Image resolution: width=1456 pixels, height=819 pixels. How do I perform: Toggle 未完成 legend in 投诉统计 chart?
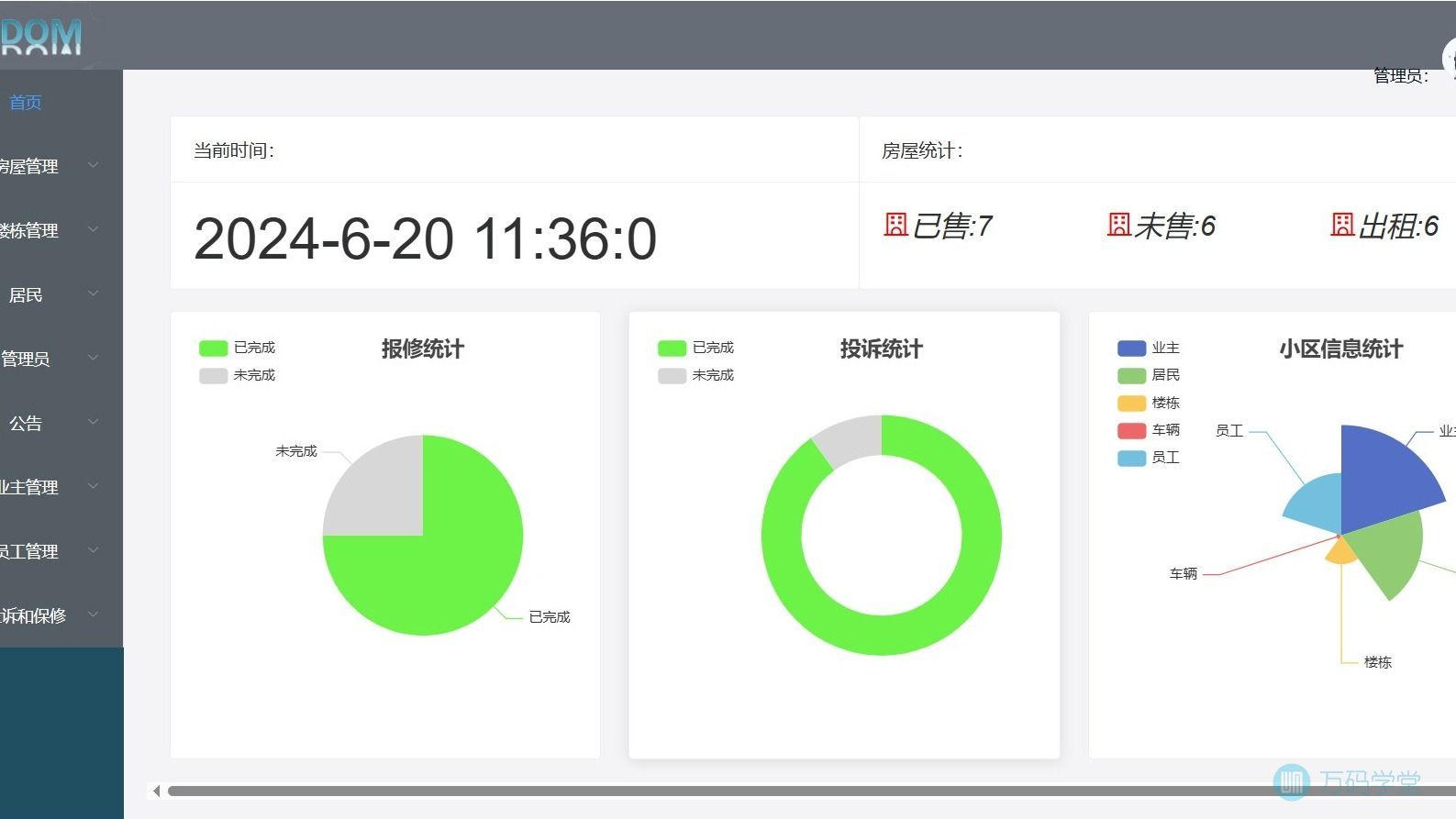[x=695, y=375]
